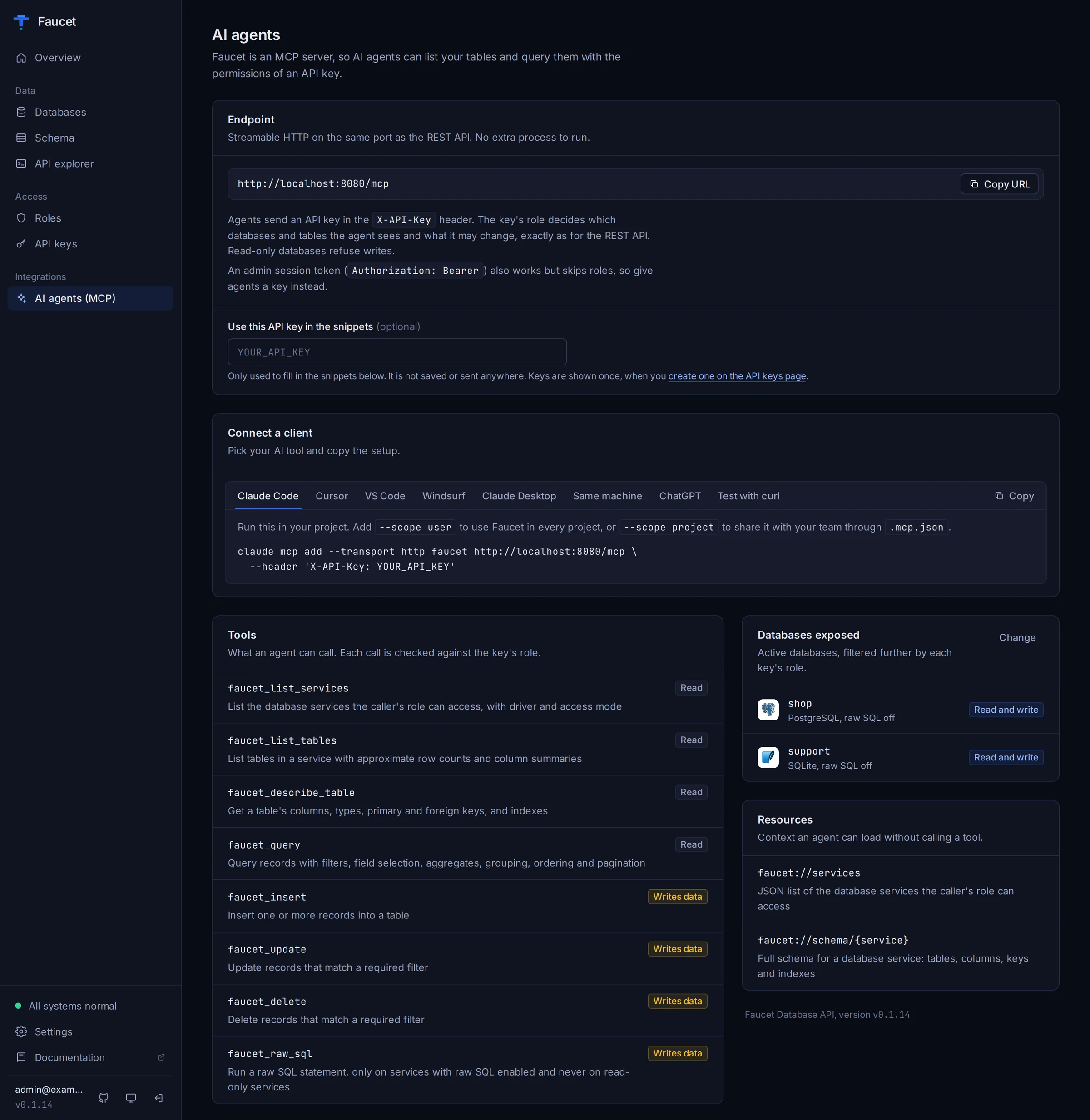The image size is (1090, 1120).
Task: Switch to the VS Code tab
Action: (385, 496)
